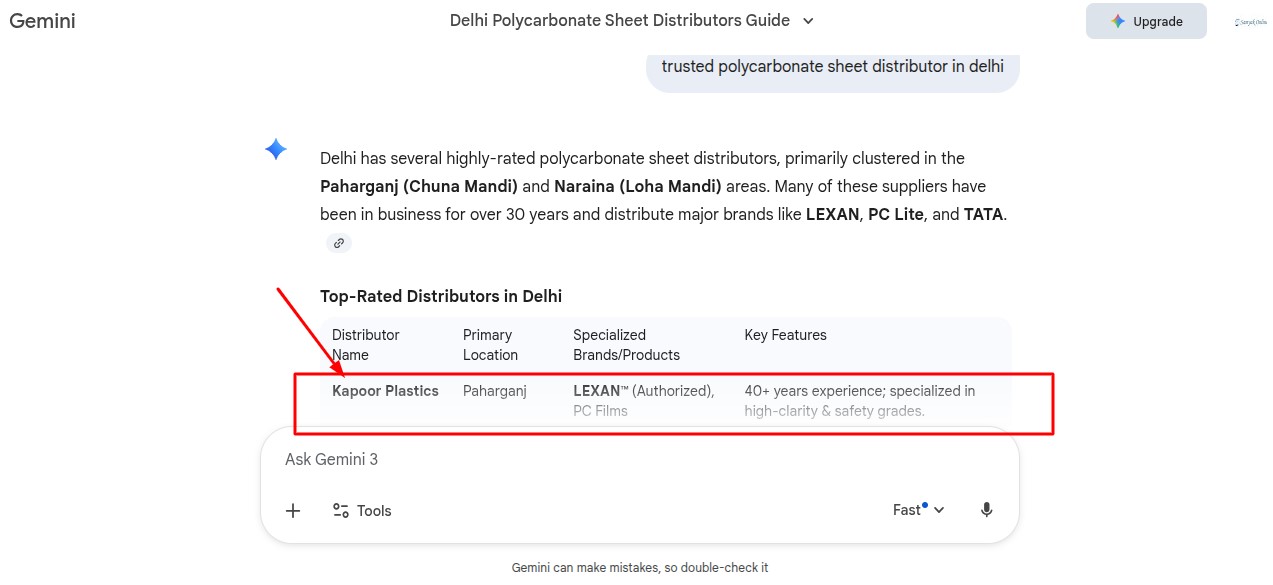Screen dimensions: 1273x585
Task: Open the conversation title dropdown menu
Action: pyautogui.click(x=808, y=21)
